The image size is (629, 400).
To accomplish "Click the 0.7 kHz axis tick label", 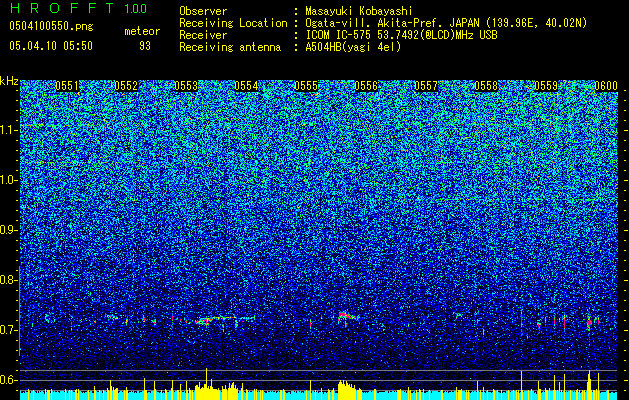I will (8, 330).
